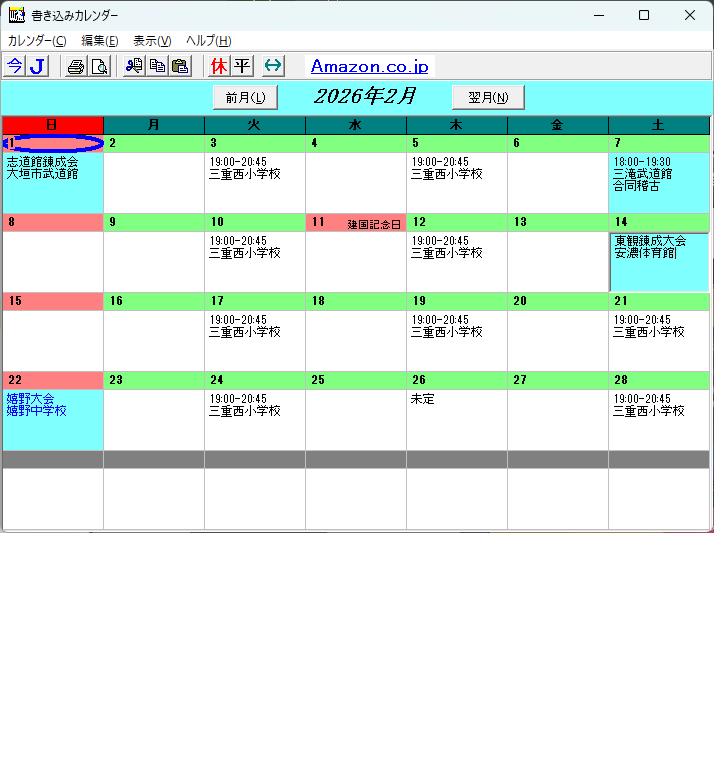This screenshot has height=777, width=714.
Task: Go to next month with 翌月 button
Action: click(x=488, y=97)
